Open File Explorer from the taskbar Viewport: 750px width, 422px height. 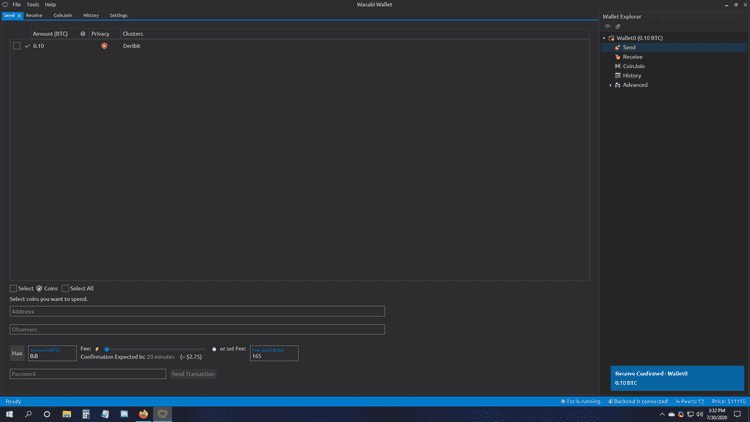point(66,414)
